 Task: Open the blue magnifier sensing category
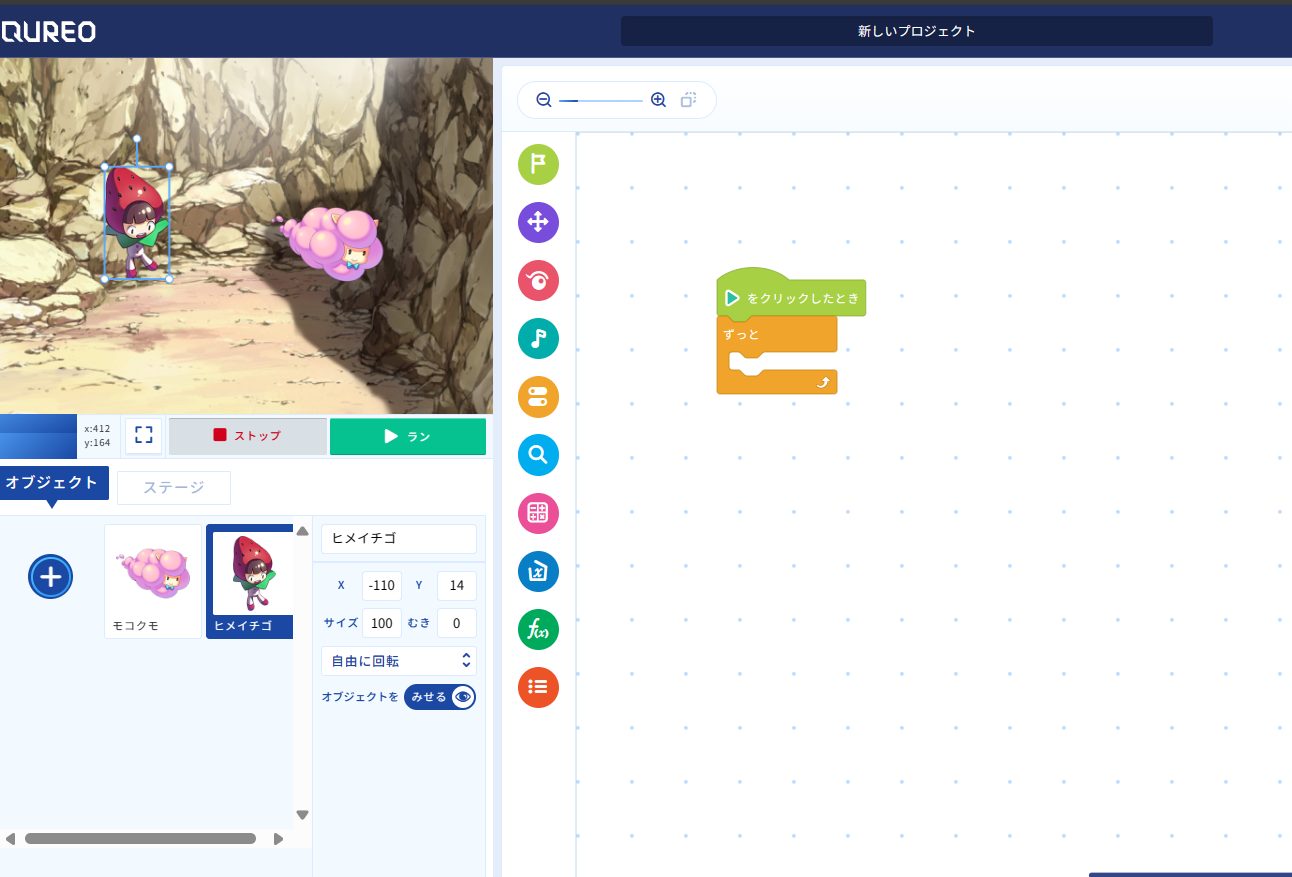click(538, 455)
